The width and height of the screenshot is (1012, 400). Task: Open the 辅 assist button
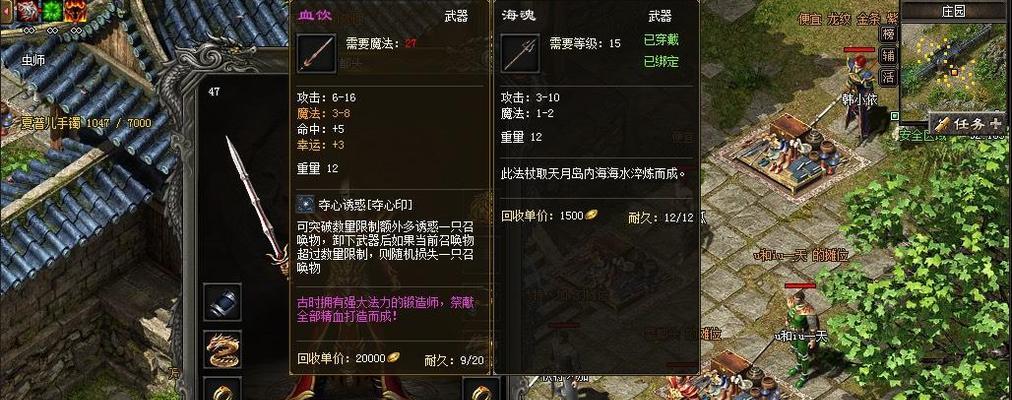tap(889, 55)
